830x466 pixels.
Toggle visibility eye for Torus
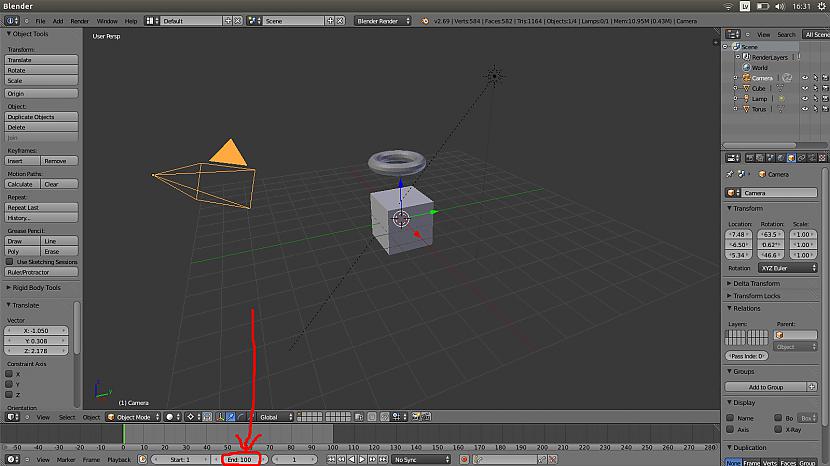coord(805,109)
